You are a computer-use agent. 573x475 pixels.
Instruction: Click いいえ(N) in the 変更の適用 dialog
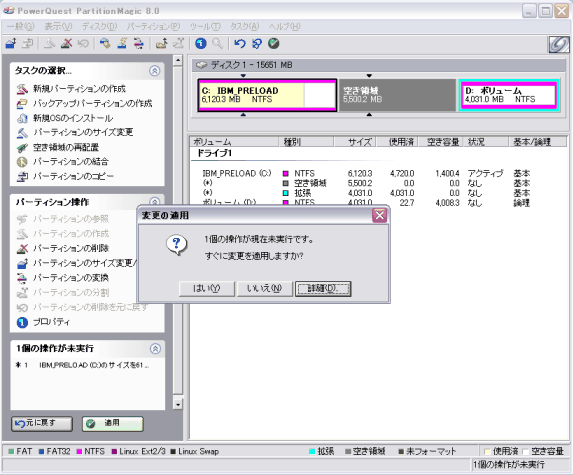(265, 289)
